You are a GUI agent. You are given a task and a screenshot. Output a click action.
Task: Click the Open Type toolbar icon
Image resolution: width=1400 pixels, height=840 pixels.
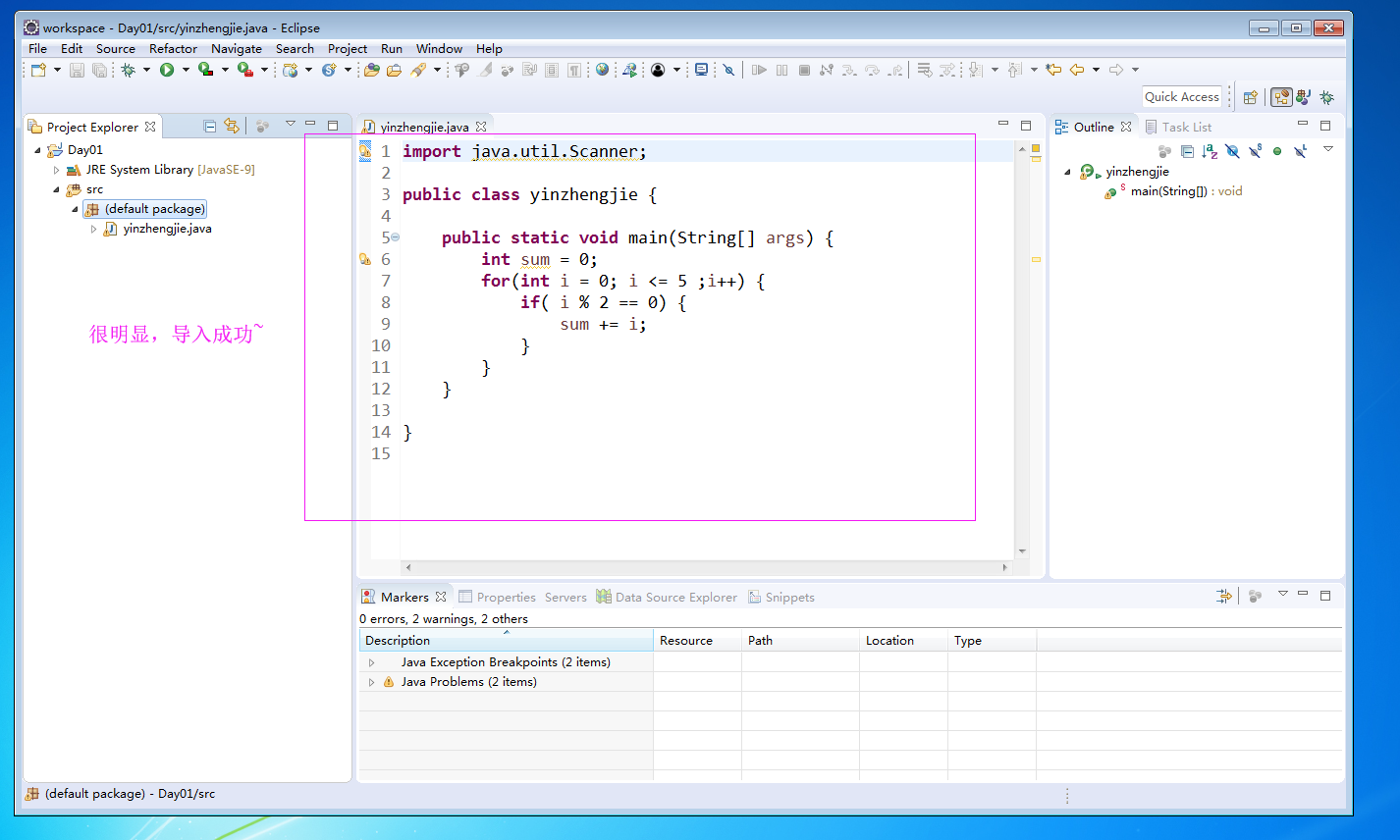point(371,70)
